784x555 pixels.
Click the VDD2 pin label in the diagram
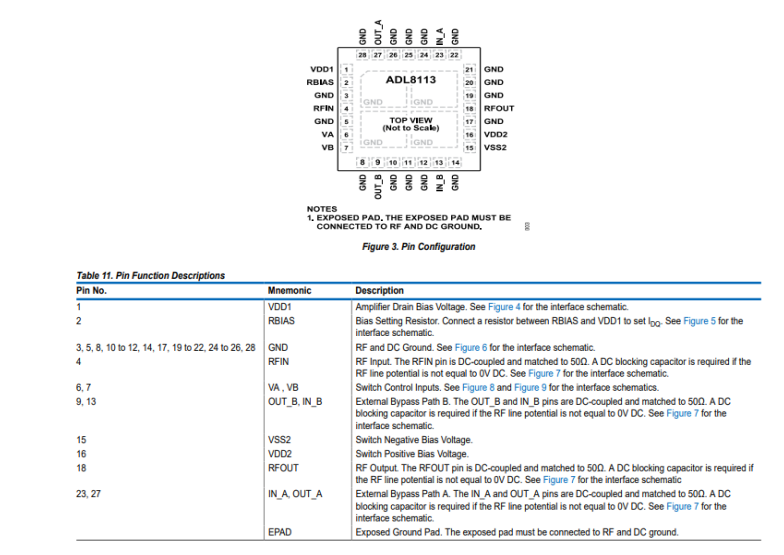[x=496, y=134]
